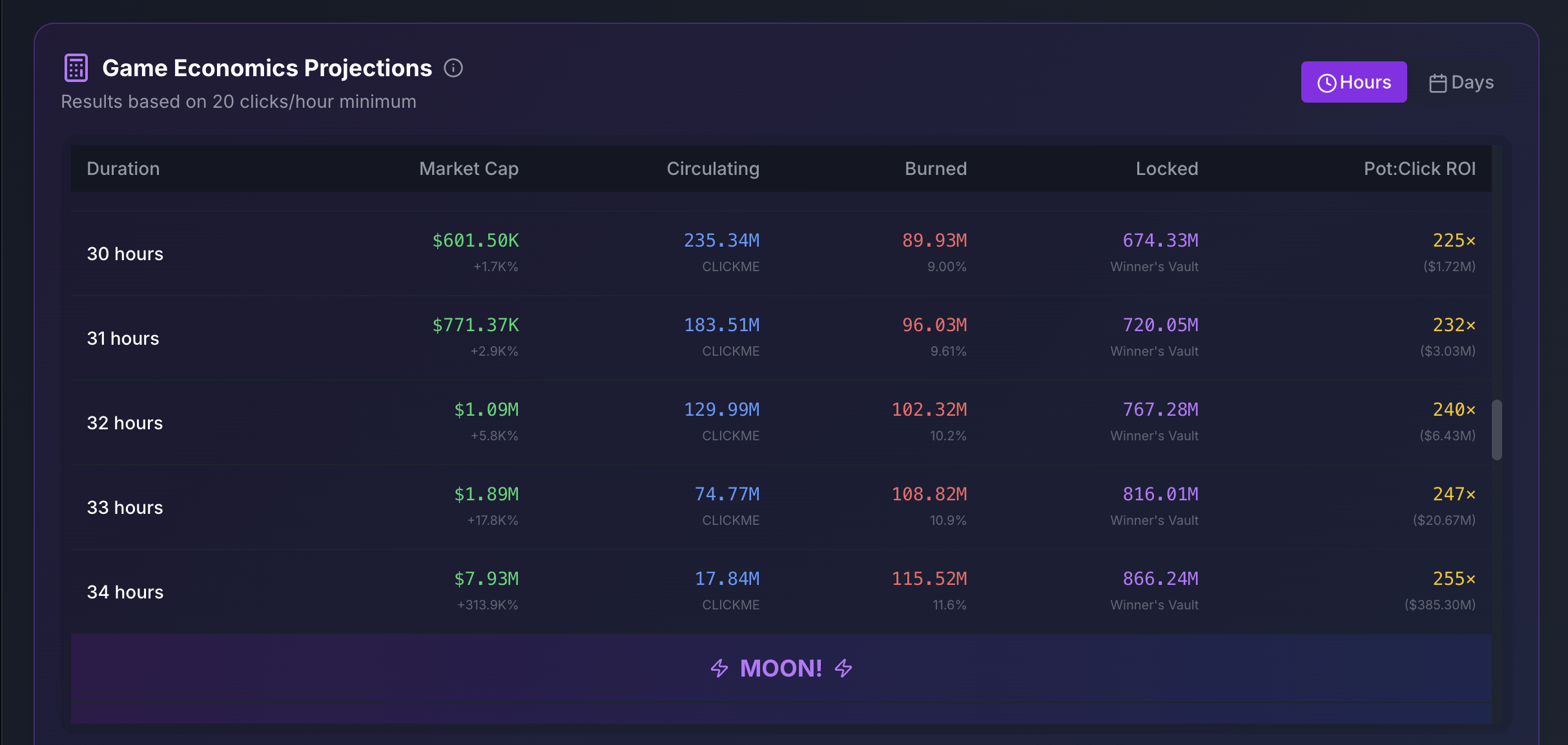Click locked value 720.05M
Image resolution: width=1568 pixels, height=745 pixels.
tap(1161, 325)
